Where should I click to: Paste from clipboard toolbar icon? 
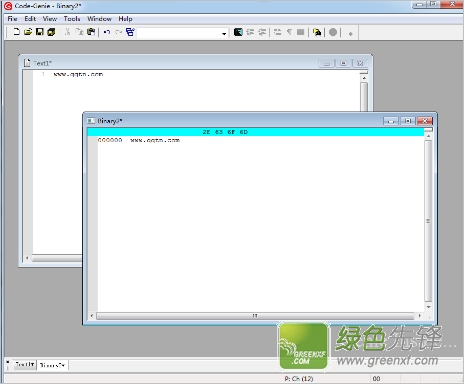tap(91, 32)
